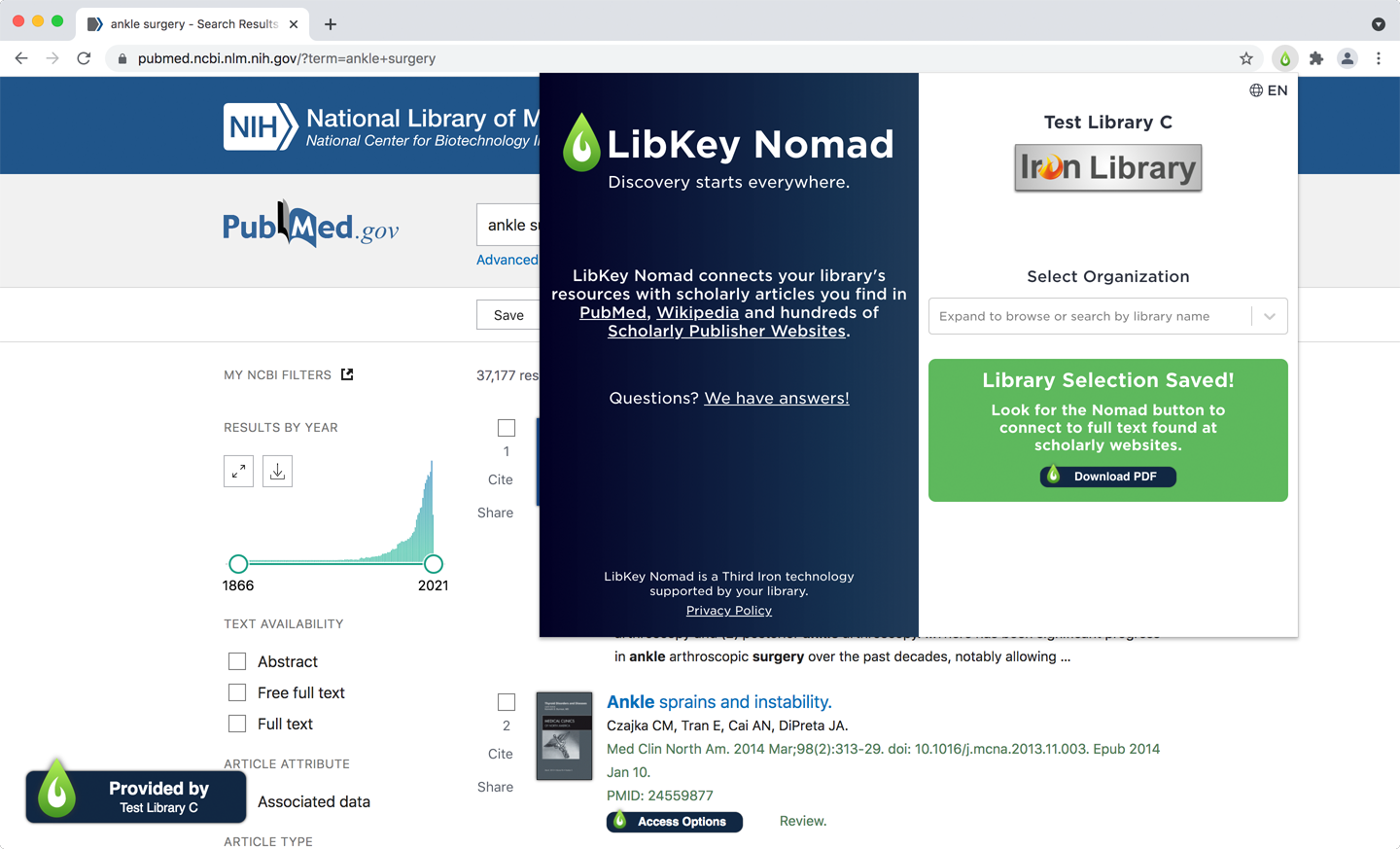The image size is (1400, 849).
Task: Select the checkbox for result 2
Action: tap(507, 702)
